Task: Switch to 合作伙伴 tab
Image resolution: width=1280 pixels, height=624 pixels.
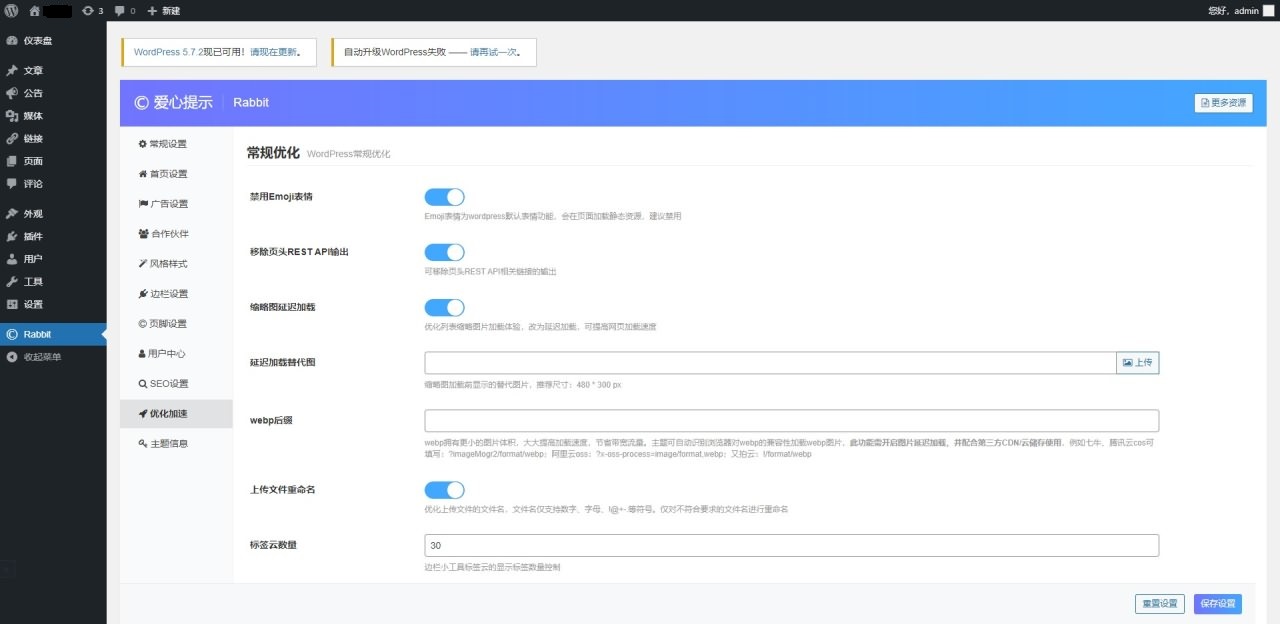Action: pyautogui.click(x=176, y=234)
